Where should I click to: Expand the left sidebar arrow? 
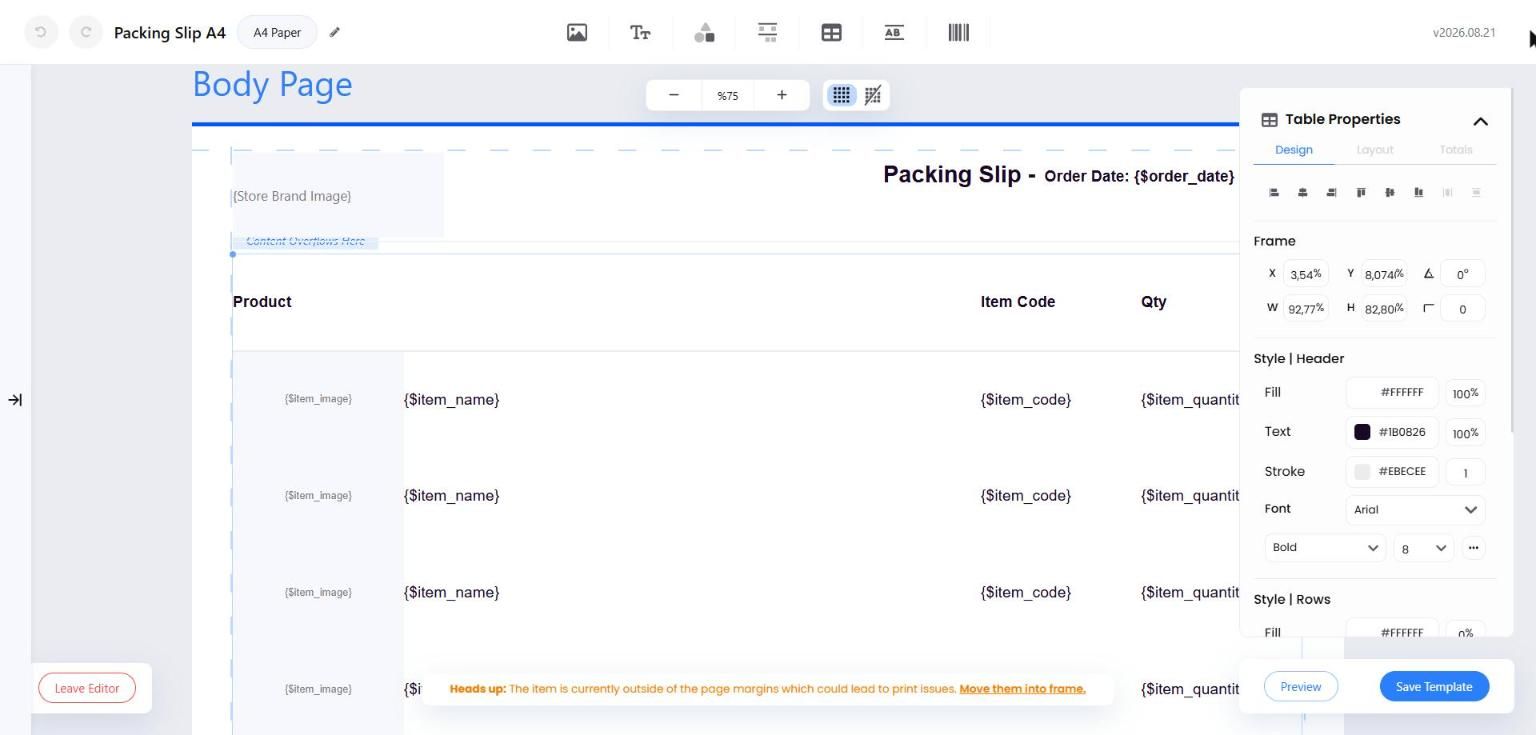coord(15,400)
